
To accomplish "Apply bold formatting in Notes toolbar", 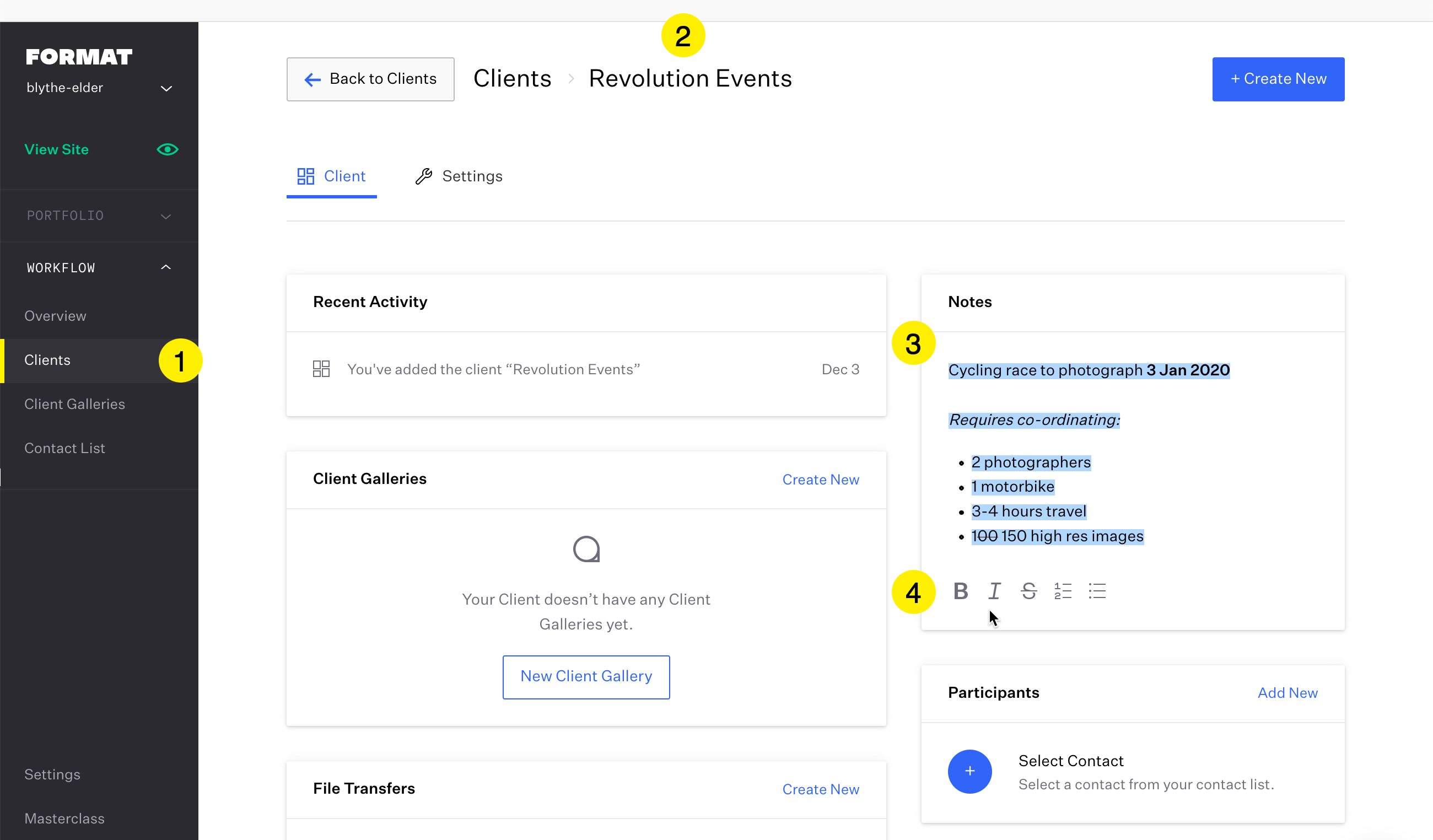I will coord(961,591).
